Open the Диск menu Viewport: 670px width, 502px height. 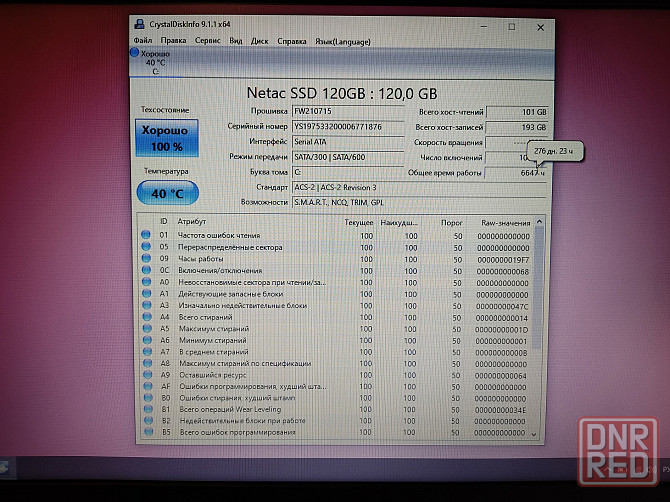coord(259,41)
